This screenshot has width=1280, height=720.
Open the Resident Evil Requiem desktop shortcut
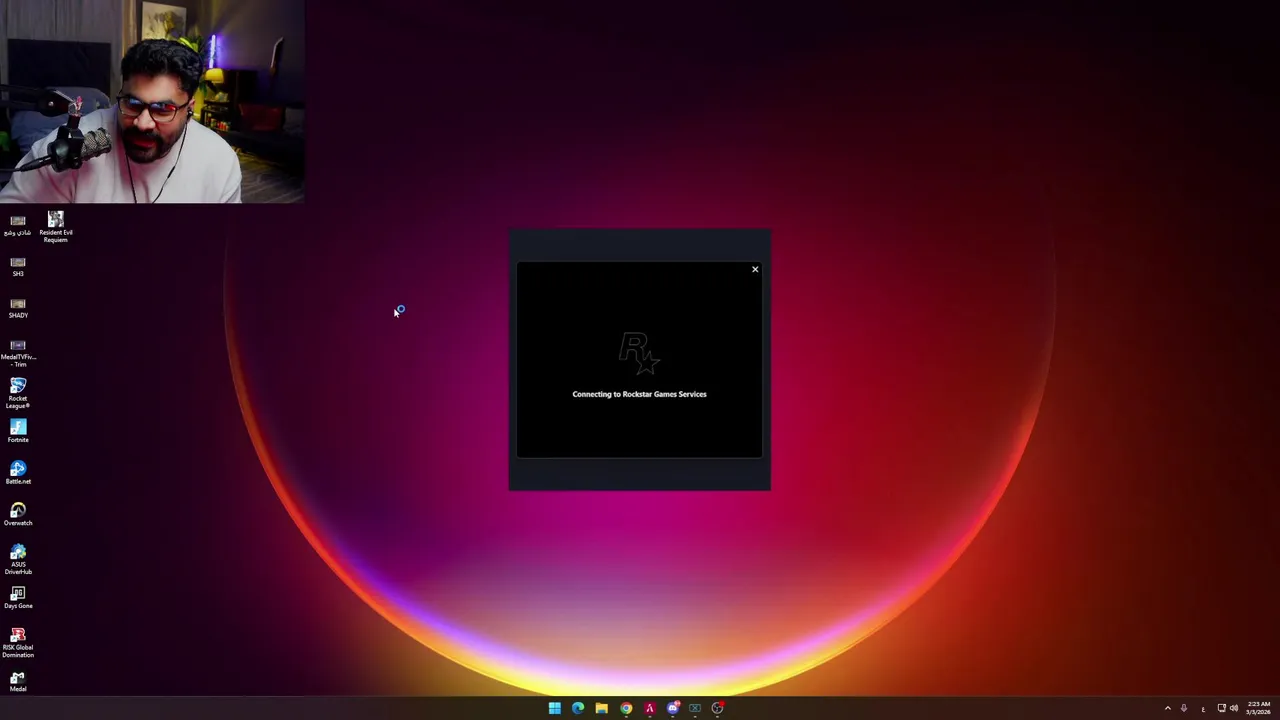[56, 227]
